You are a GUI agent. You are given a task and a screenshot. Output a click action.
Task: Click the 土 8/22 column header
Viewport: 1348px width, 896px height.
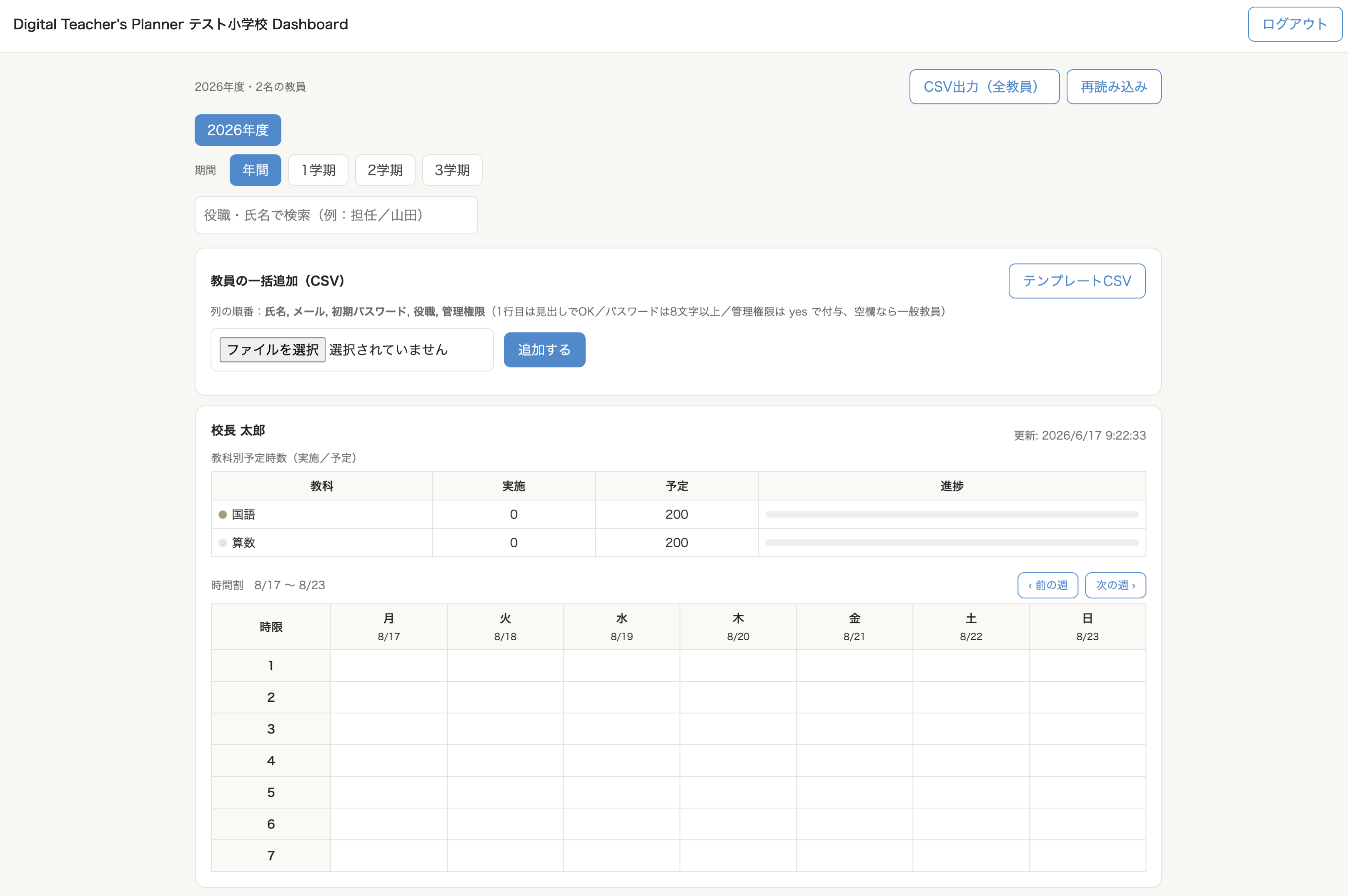pos(971,627)
